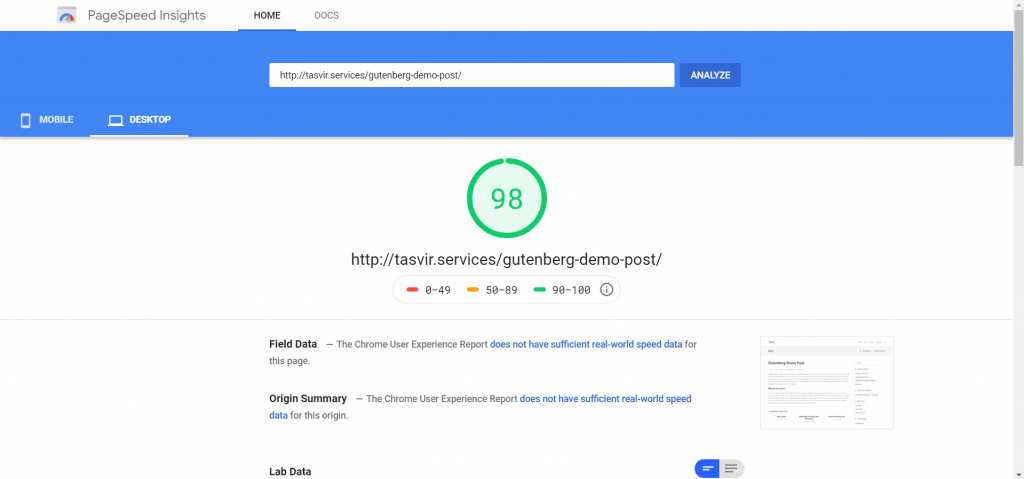
Task: Select the expanded Lab Data view toggle
Action: pos(731,469)
